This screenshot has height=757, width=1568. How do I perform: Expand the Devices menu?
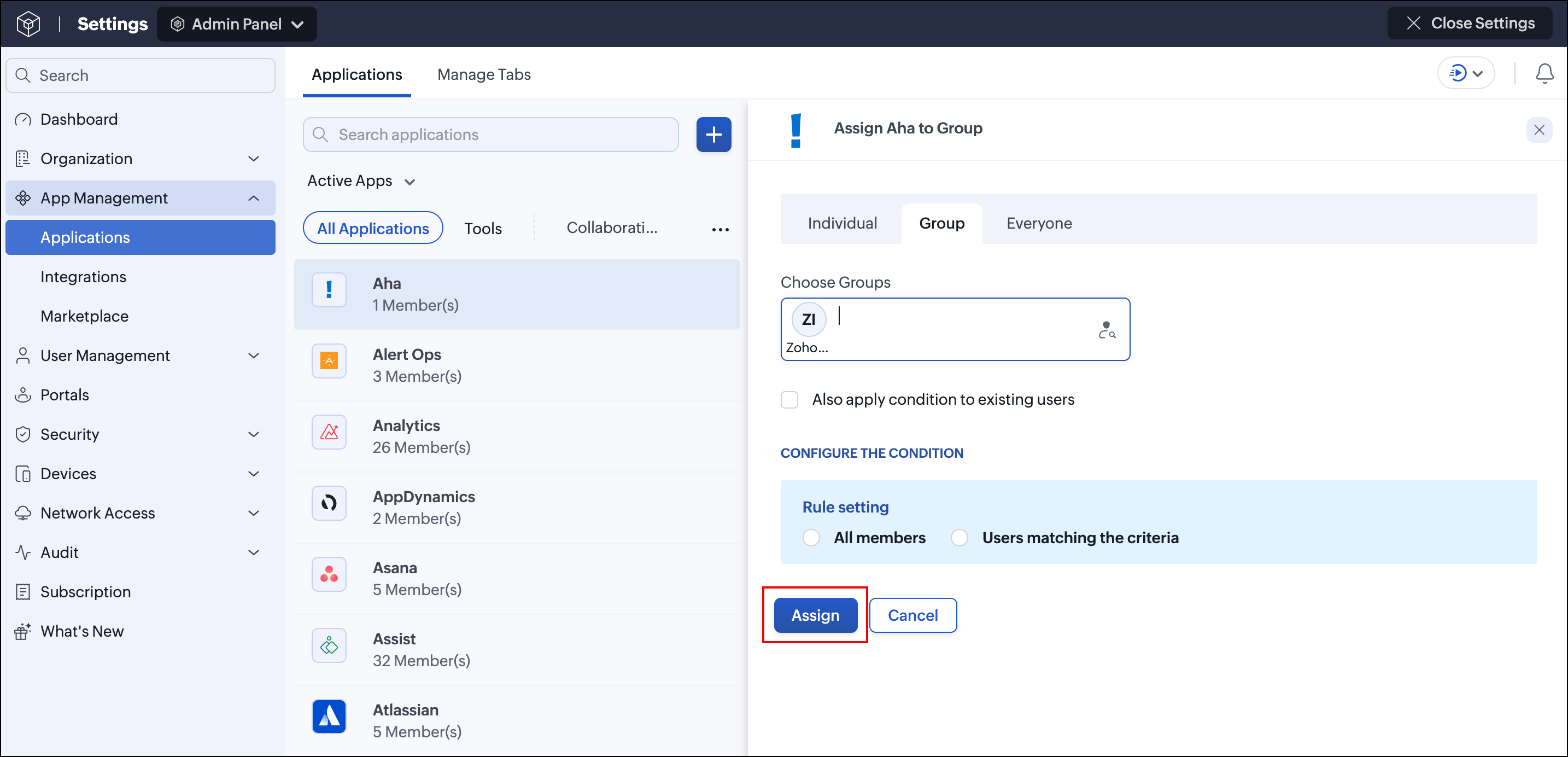click(x=254, y=474)
